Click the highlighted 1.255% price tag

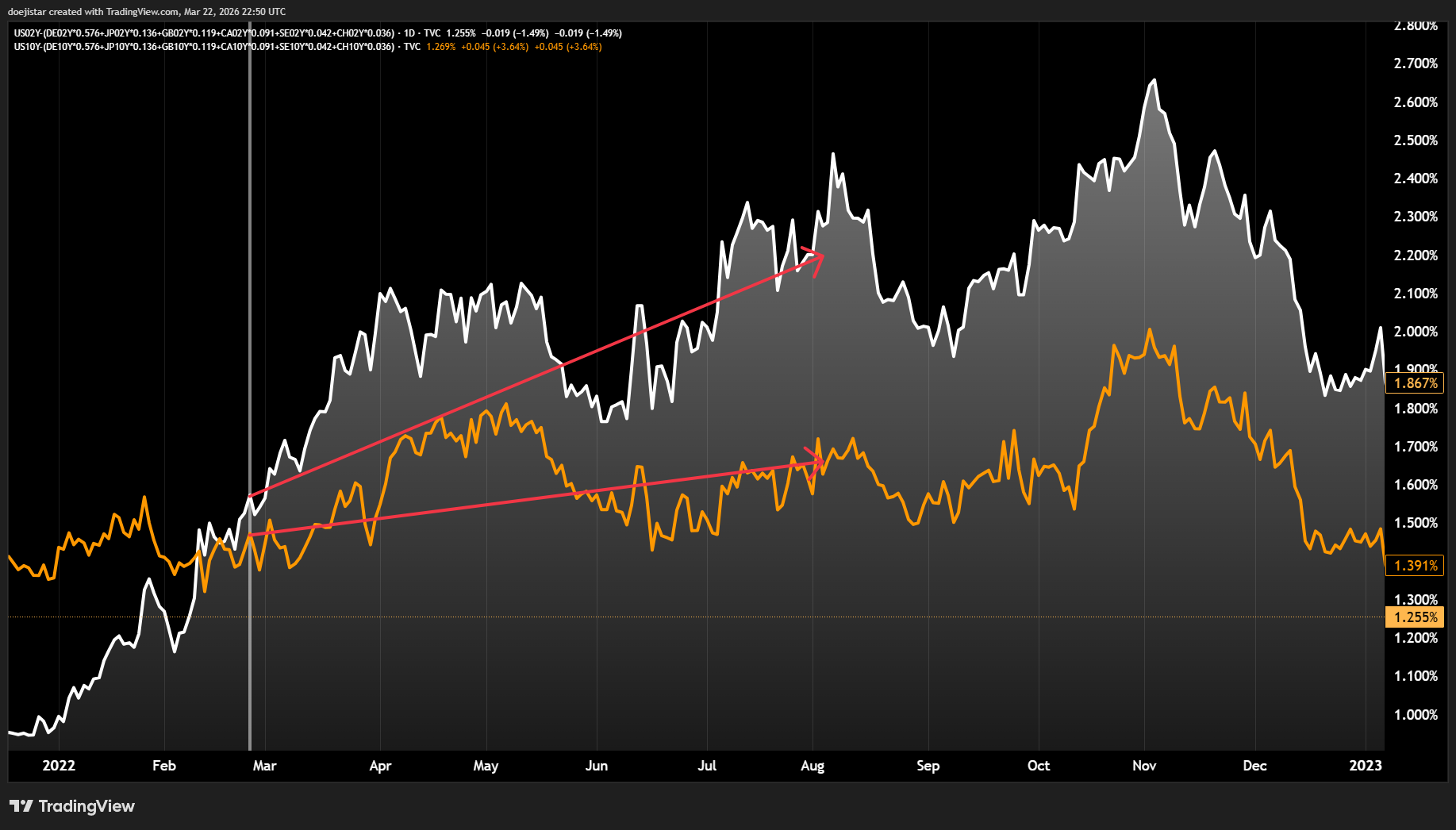coord(1415,617)
